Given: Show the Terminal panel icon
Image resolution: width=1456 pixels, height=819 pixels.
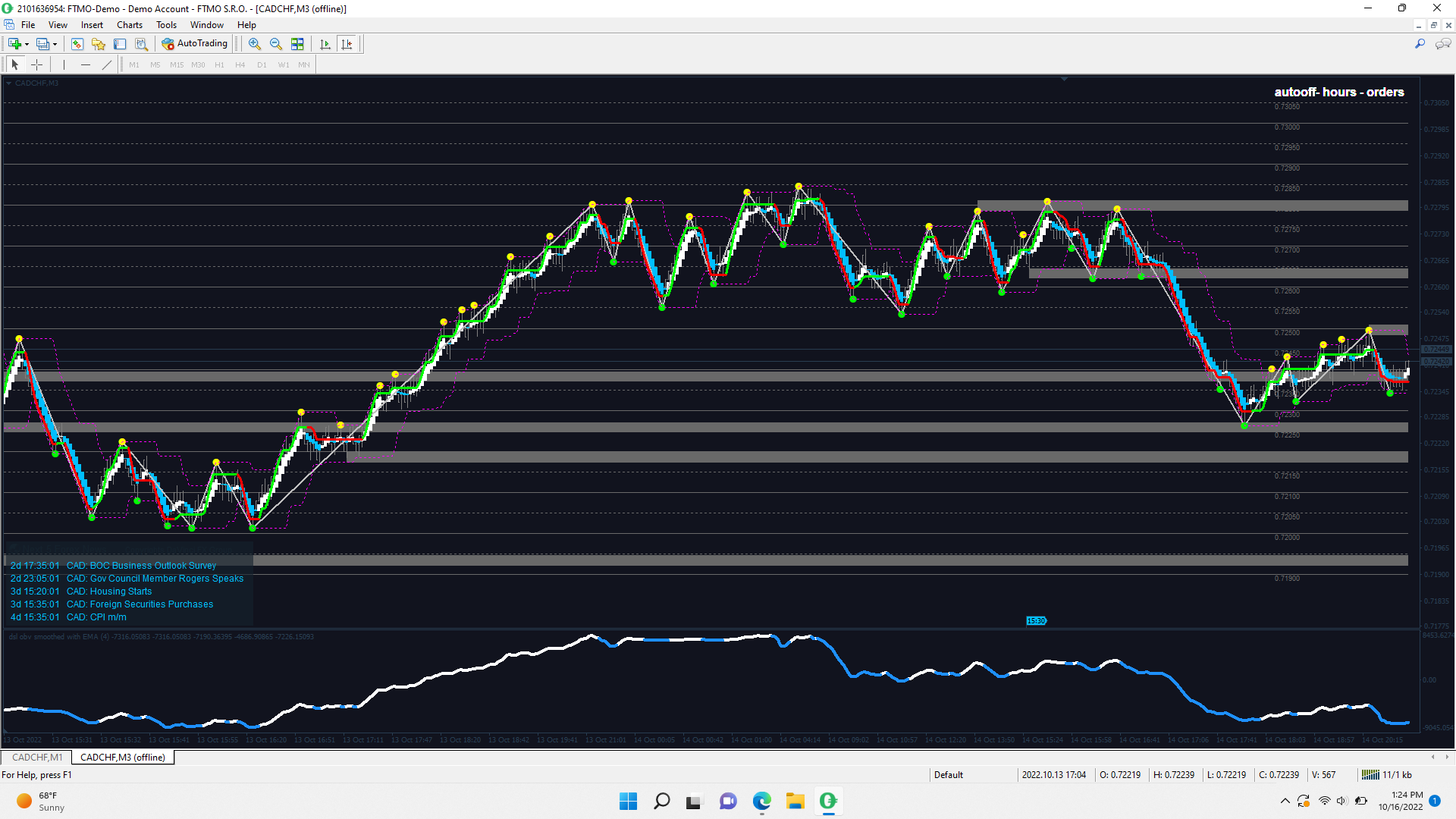Looking at the screenshot, I should click(x=120, y=44).
